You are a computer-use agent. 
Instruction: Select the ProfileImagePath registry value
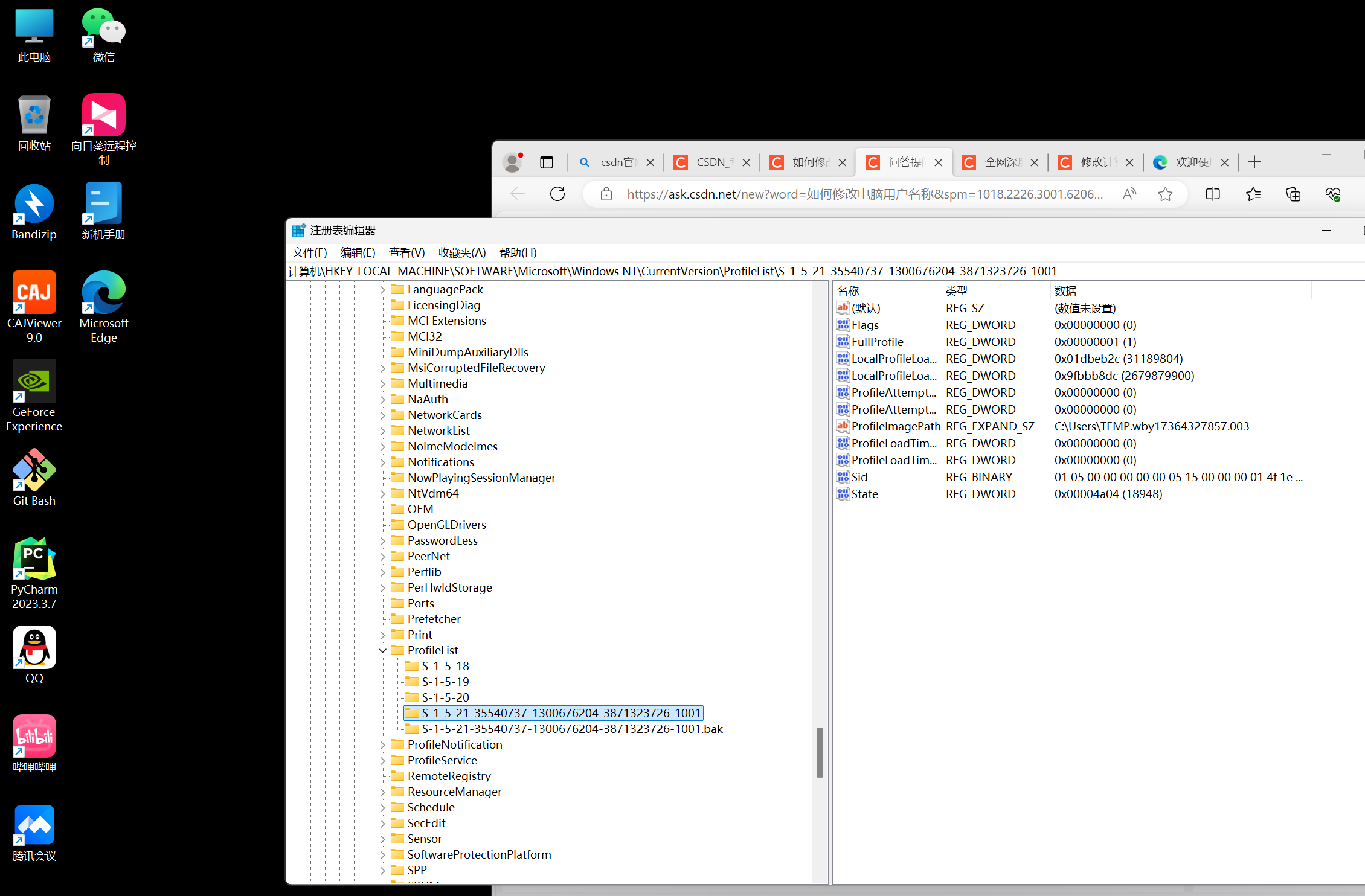(896, 426)
